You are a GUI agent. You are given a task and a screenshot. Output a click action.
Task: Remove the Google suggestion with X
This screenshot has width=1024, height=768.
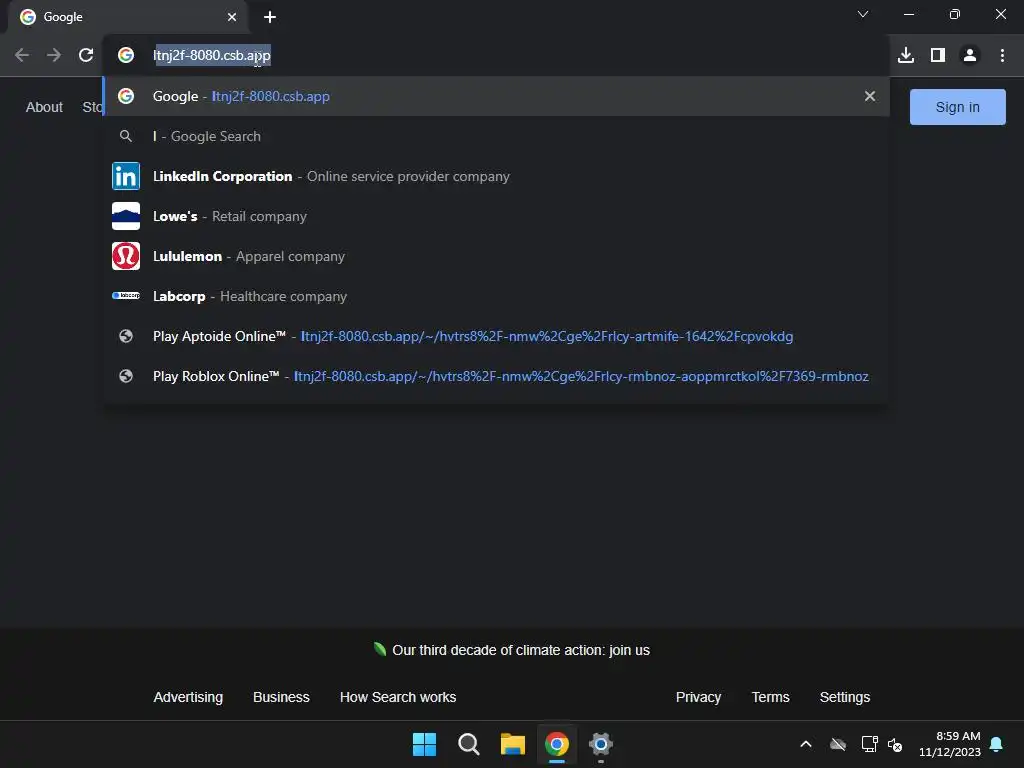[x=870, y=96]
